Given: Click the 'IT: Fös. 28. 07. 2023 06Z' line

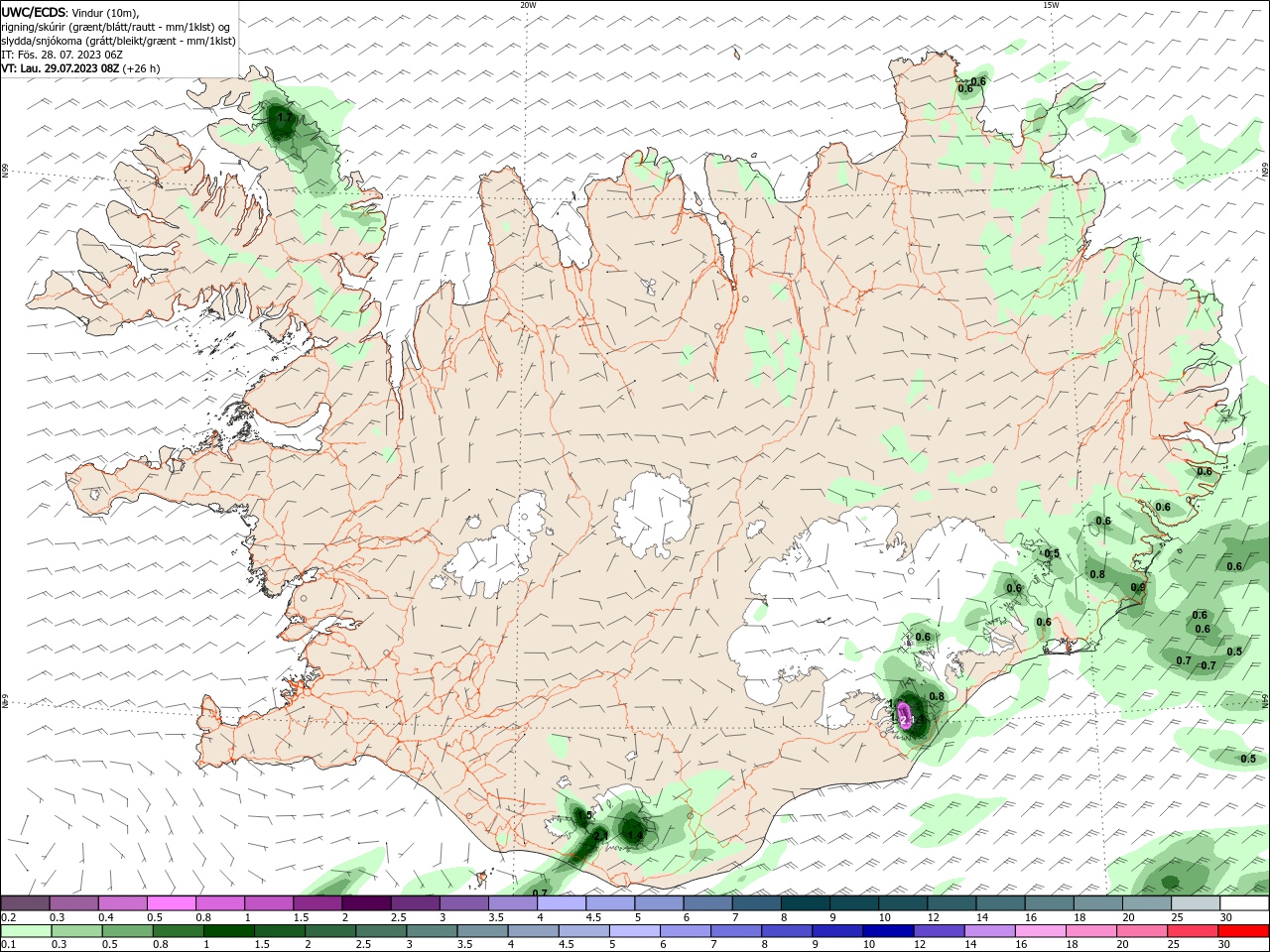Looking at the screenshot, I should point(62,55).
